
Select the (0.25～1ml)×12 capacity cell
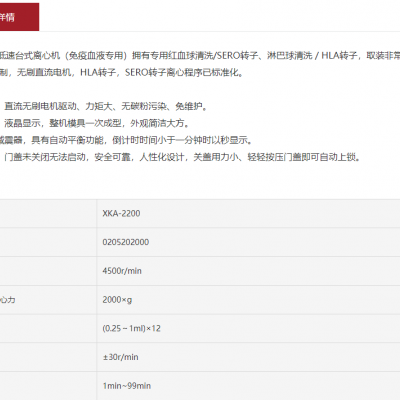248,328
